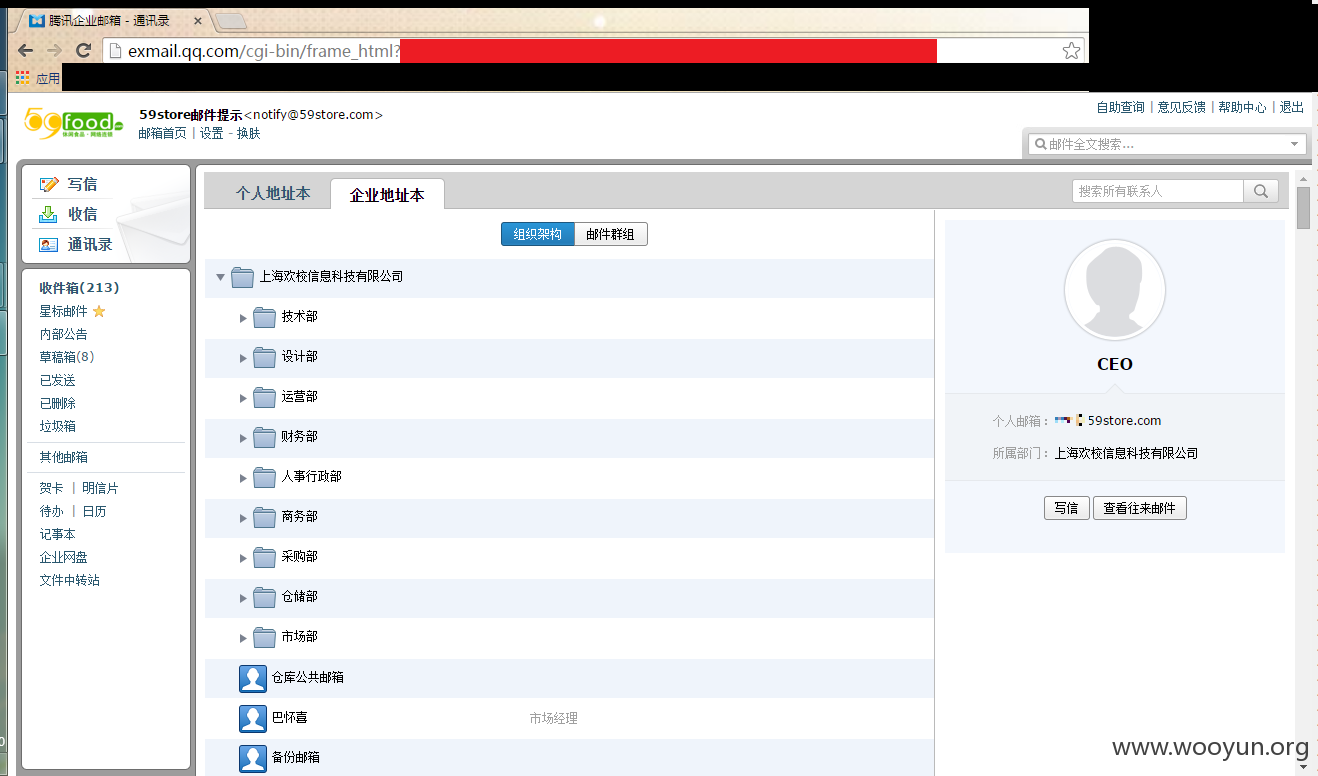Switch view to 组织架构
The height and width of the screenshot is (776, 1318).
tap(537, 234)
